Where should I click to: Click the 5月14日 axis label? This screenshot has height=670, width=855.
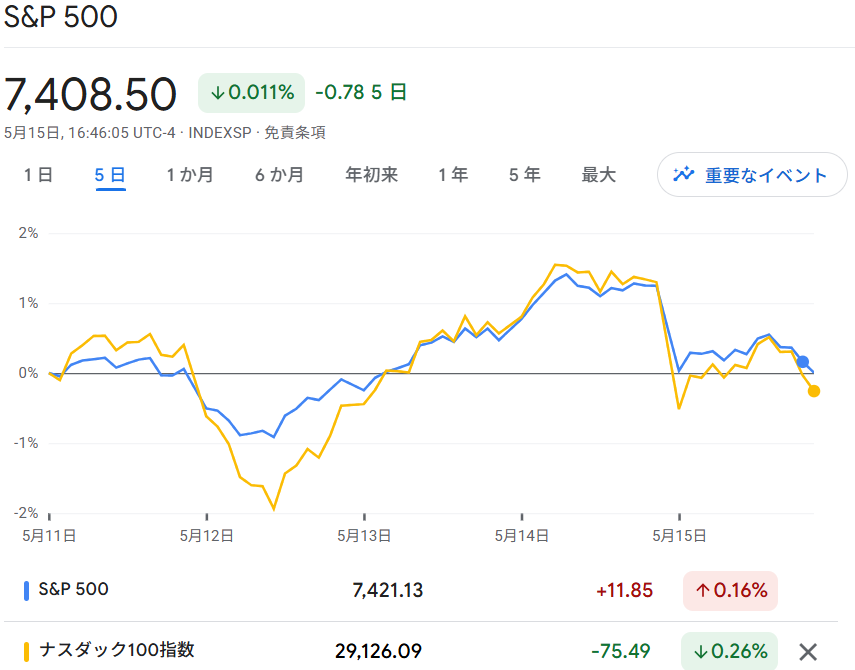[522, 536]
